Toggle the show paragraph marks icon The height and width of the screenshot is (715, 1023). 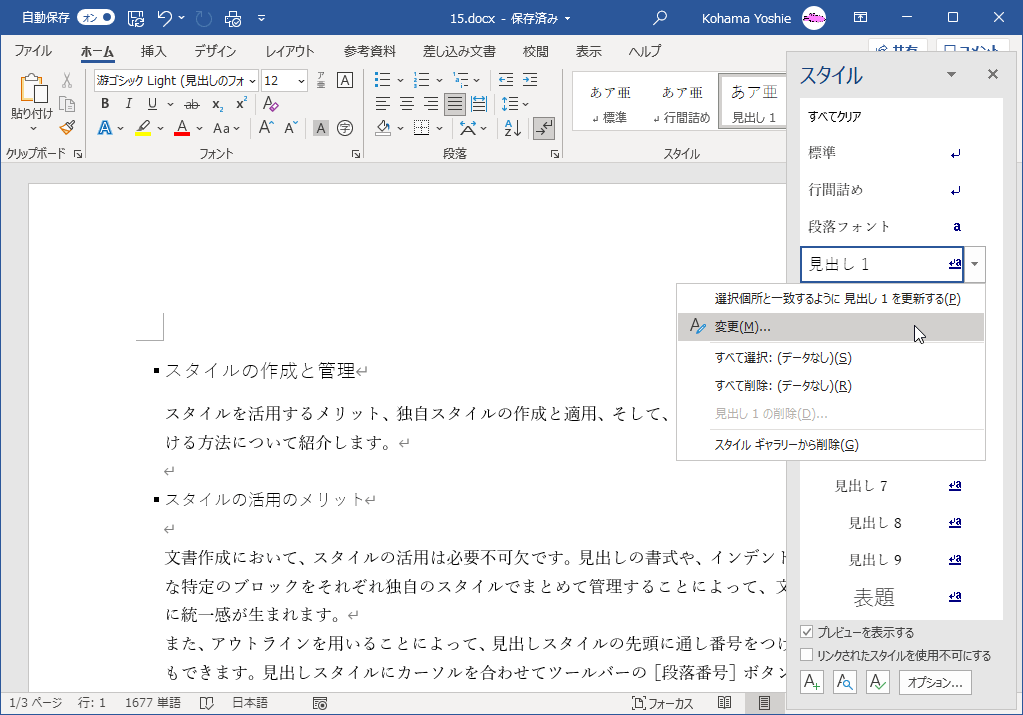pos(544,127)
